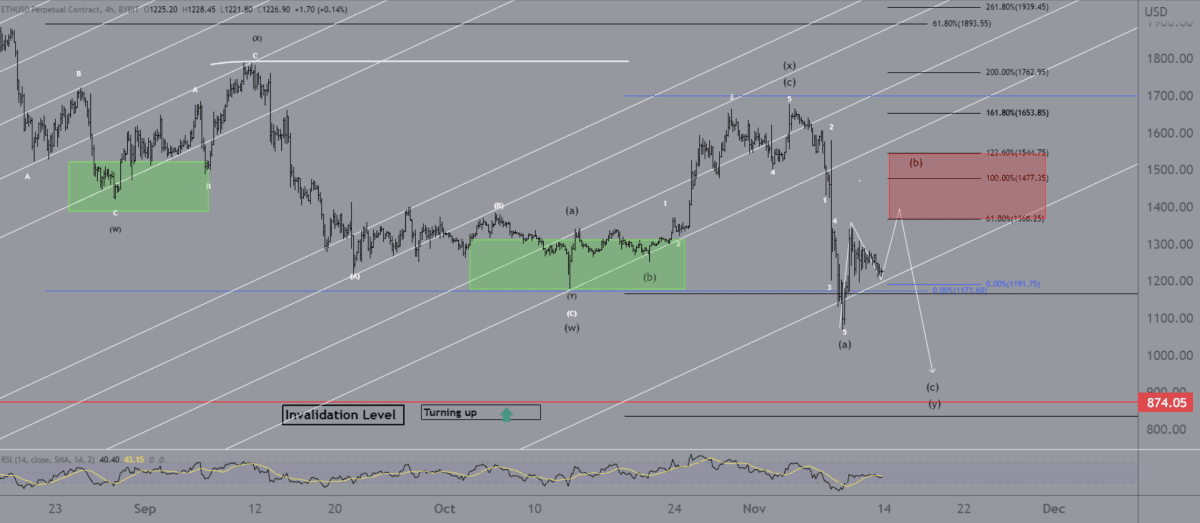Select the Invalidation Level text box

[343, 415]
